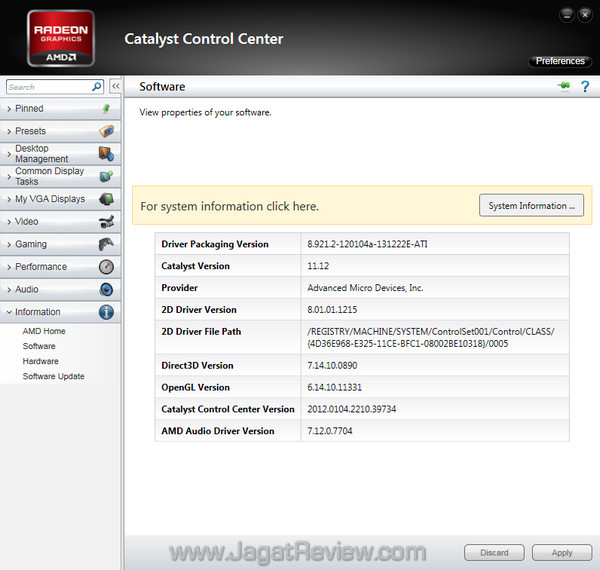This screenshot has height=570, width=600.
Task: Select the OpenGL Version value 6.14.10.11331
Action: pos(334,387)
